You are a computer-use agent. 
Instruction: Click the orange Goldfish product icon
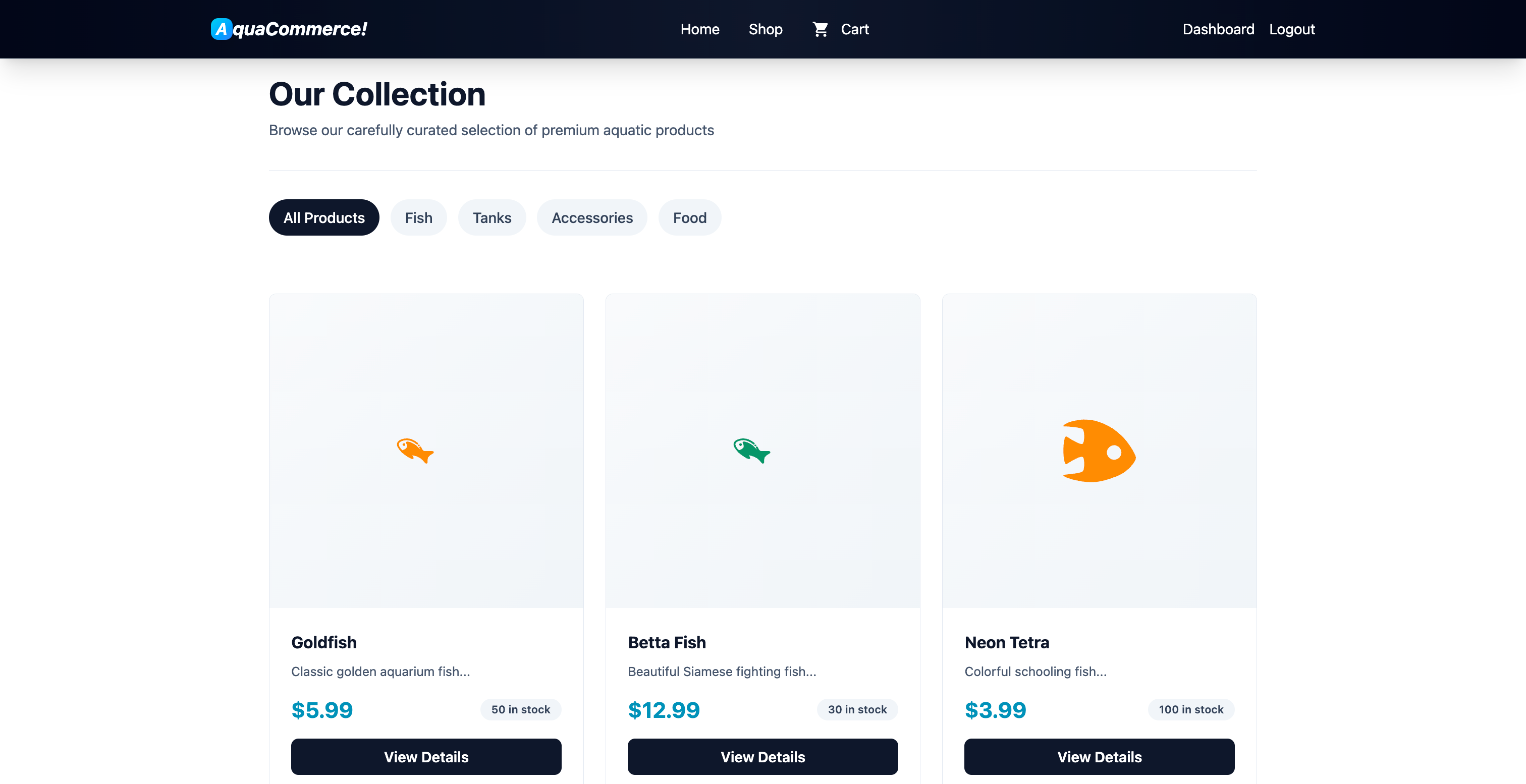click(415, 451)
